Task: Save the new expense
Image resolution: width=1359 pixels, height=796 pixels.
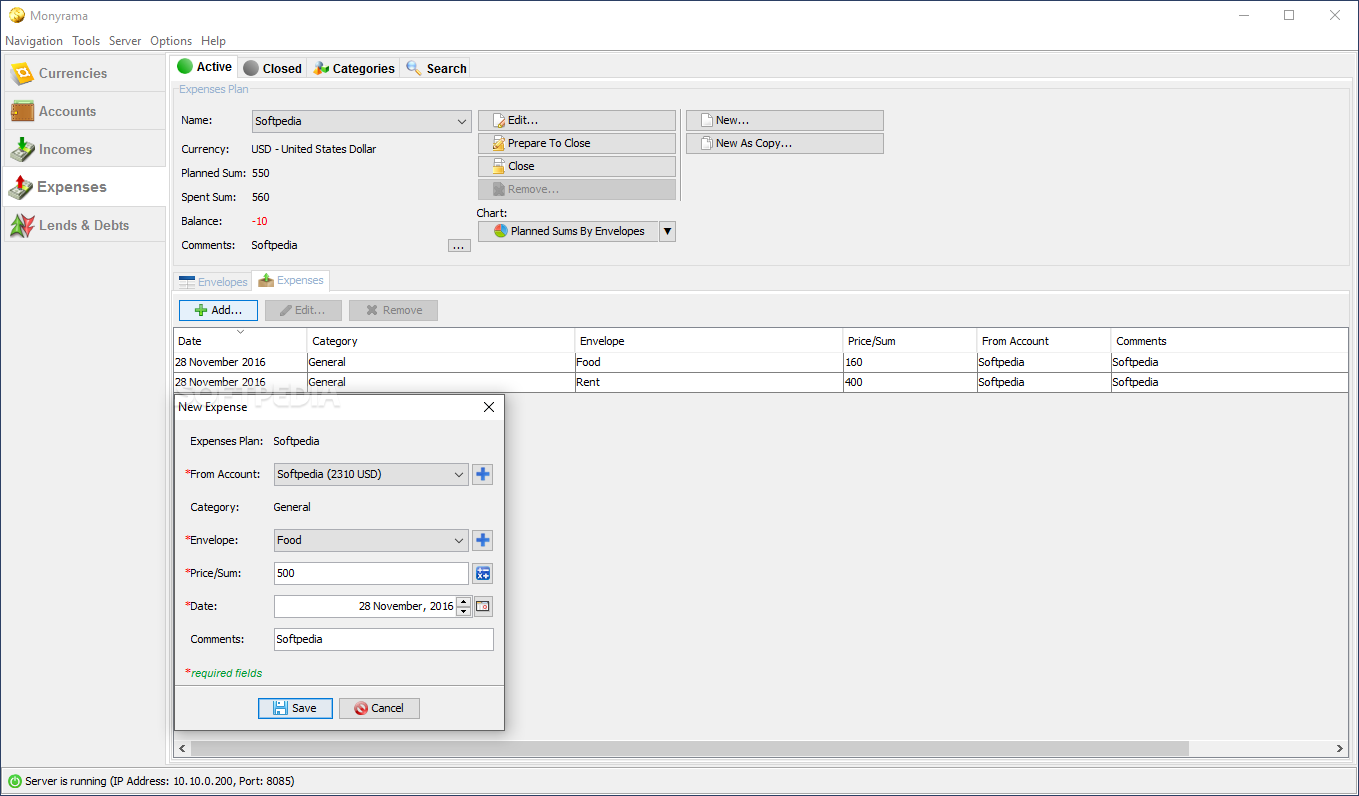Action: 295,708
